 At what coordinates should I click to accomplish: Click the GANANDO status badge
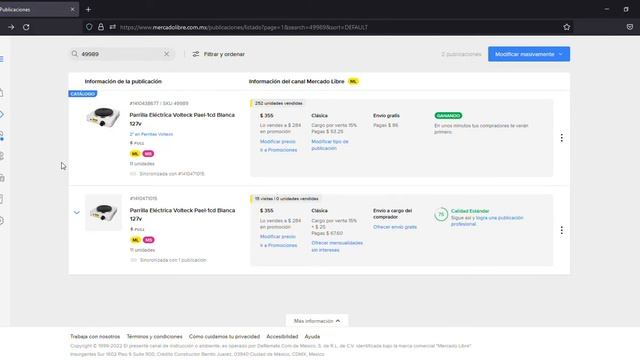(x=448, y=116)
